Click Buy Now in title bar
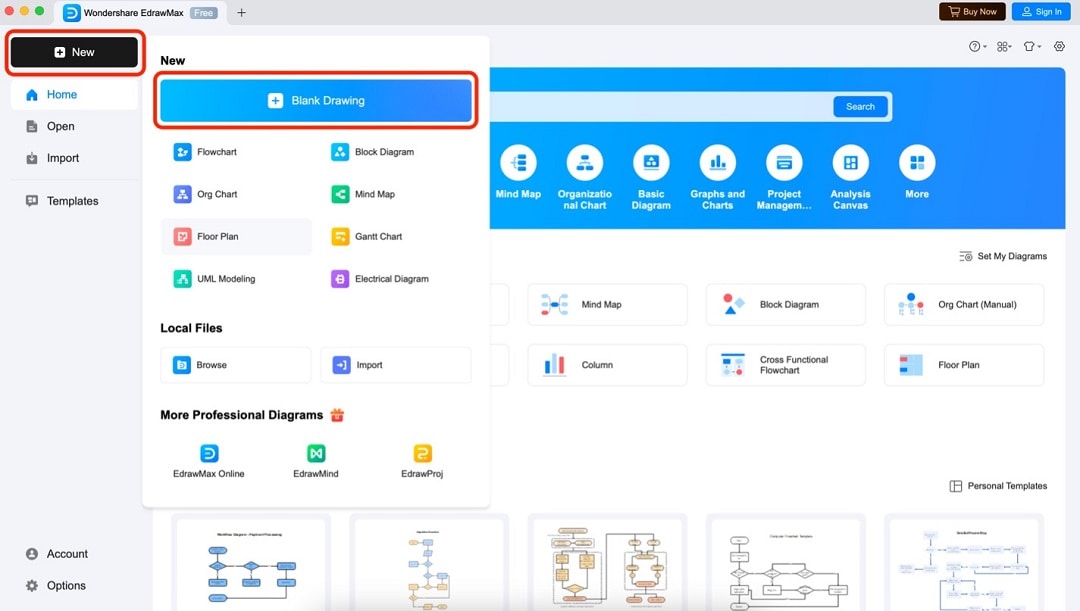1080x611 pixels. tap(972, 12)
